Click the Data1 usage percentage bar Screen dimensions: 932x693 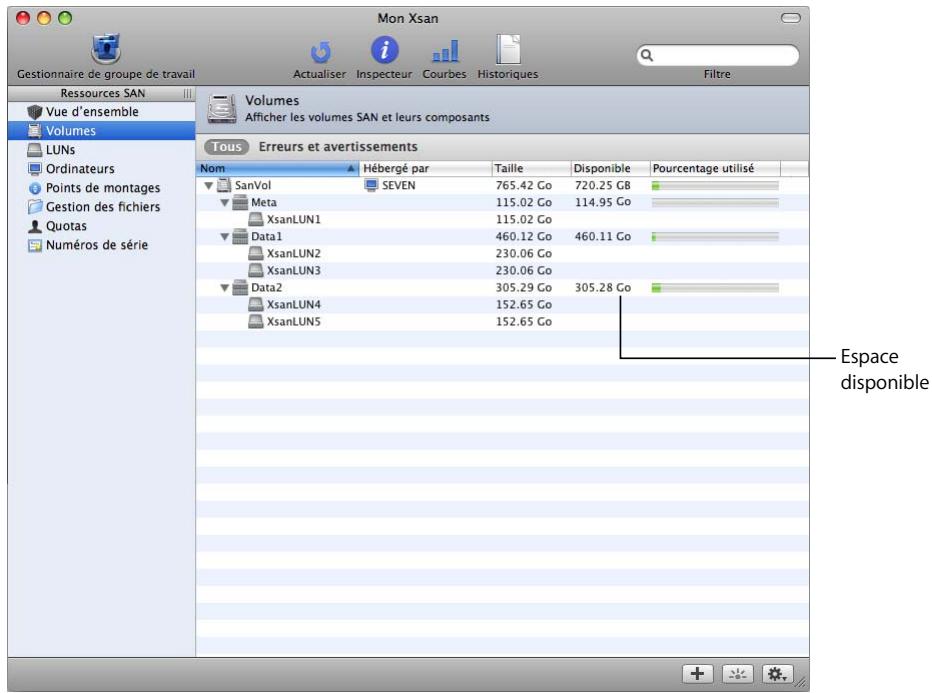[x=715, y=237]
